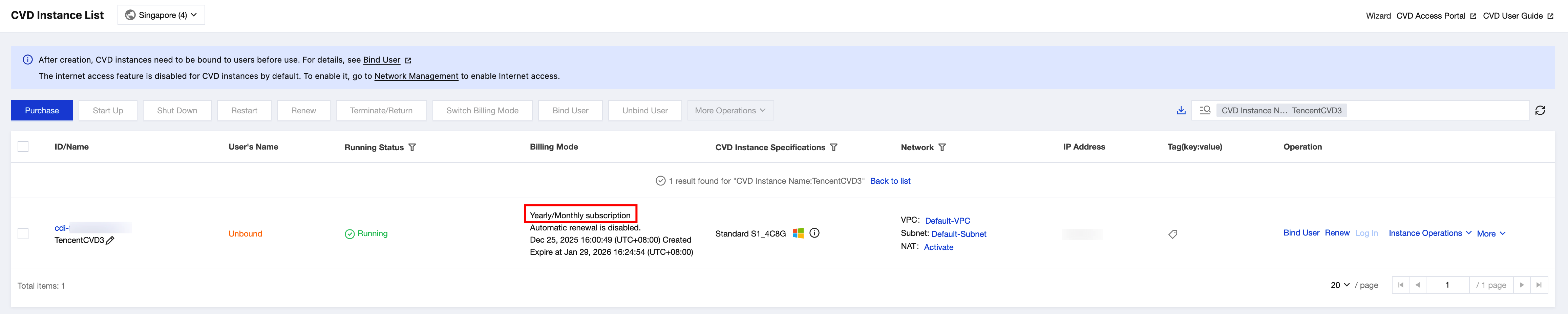Viewport: 1568px width, 314px height.
Task: Edit TencentCVD3 name with pencil icon
Action: click(110, 240)
